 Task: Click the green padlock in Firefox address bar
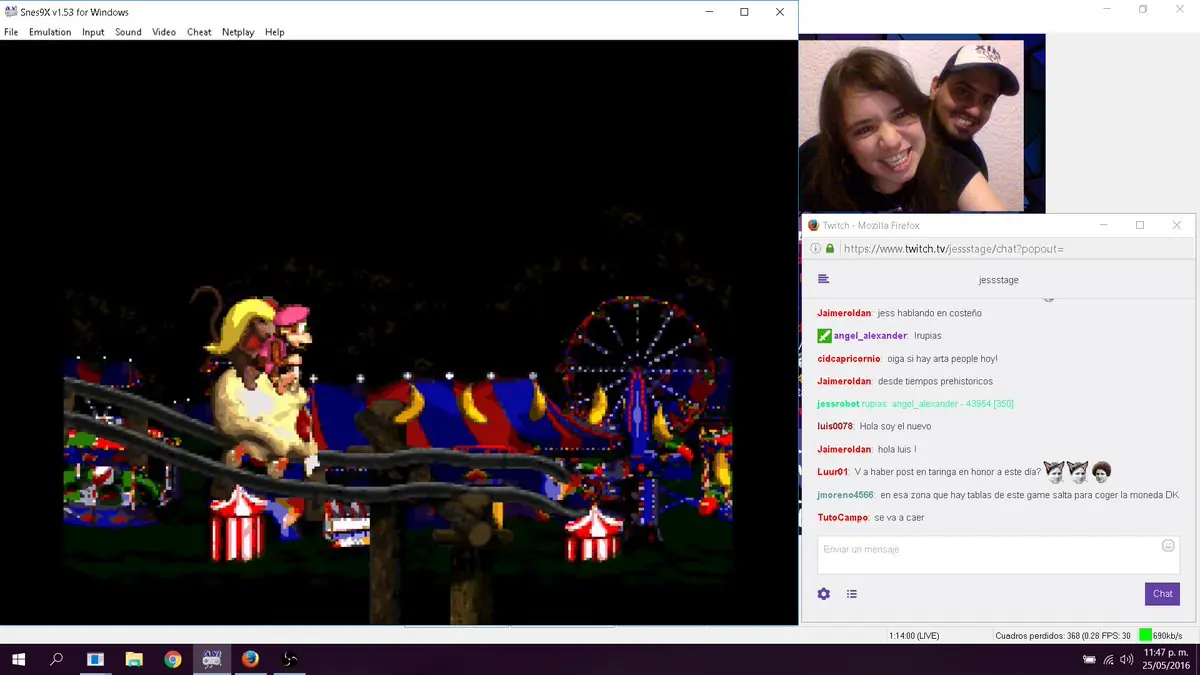[830, 249]
